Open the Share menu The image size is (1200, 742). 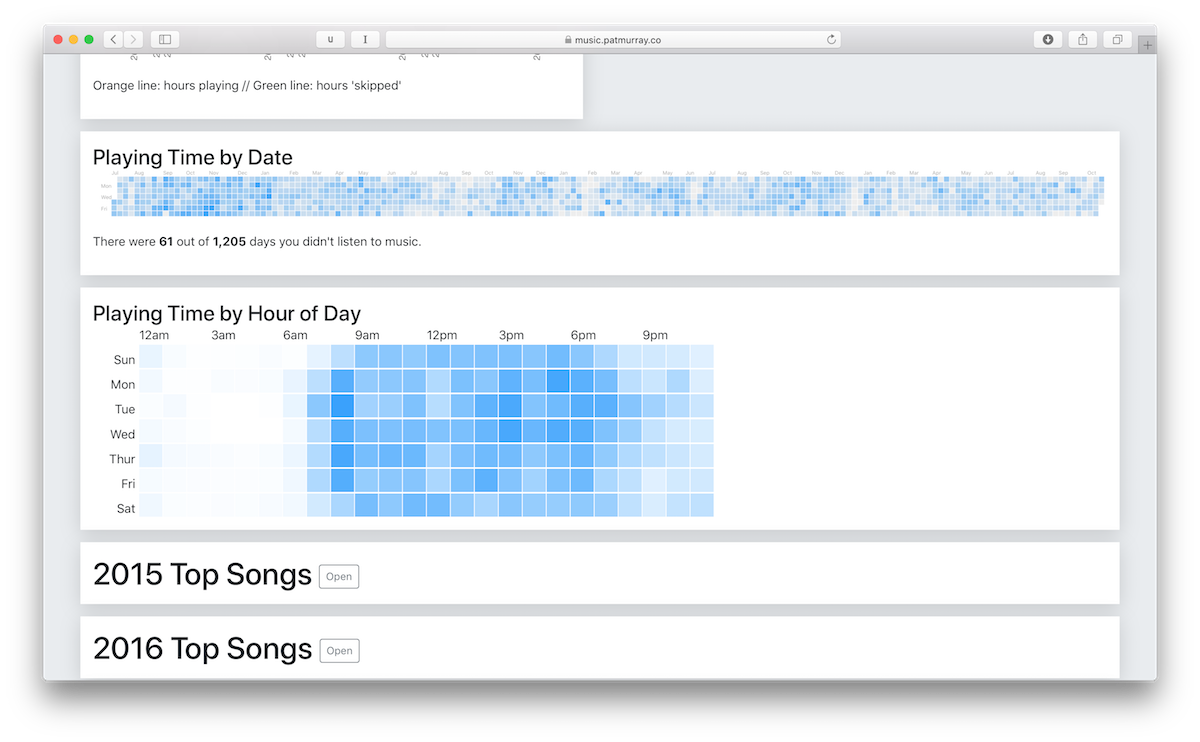pyautogui.click(x=1082, y=38)
